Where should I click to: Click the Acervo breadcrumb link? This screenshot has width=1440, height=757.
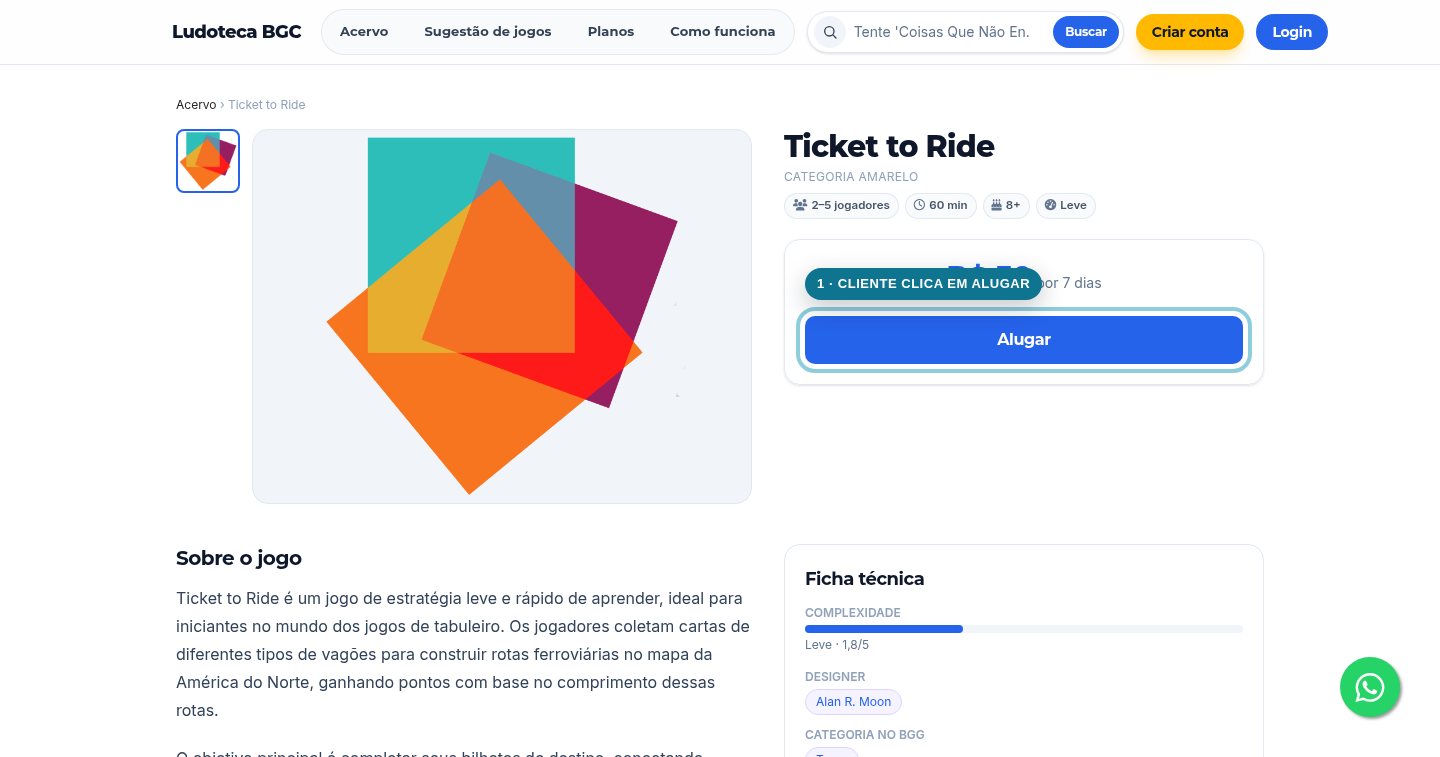click(196, 105)
